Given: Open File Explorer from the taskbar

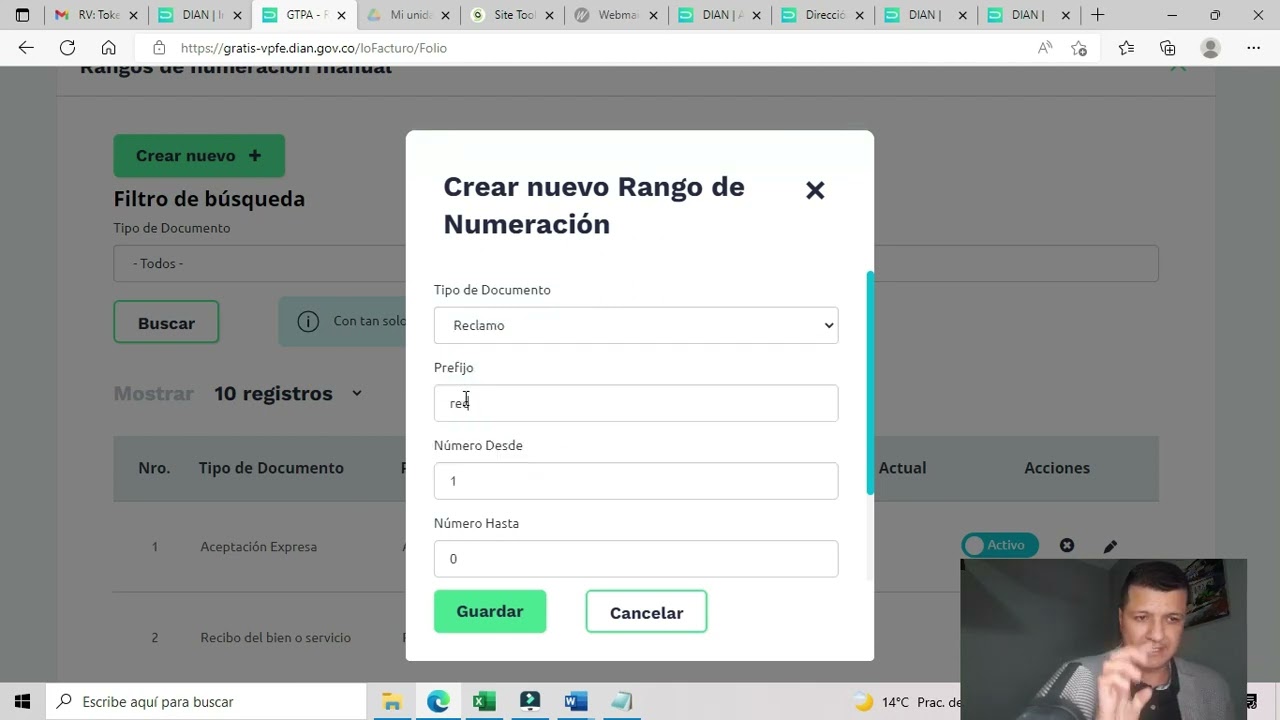Looking at the screenshot, I should [392, 702].
